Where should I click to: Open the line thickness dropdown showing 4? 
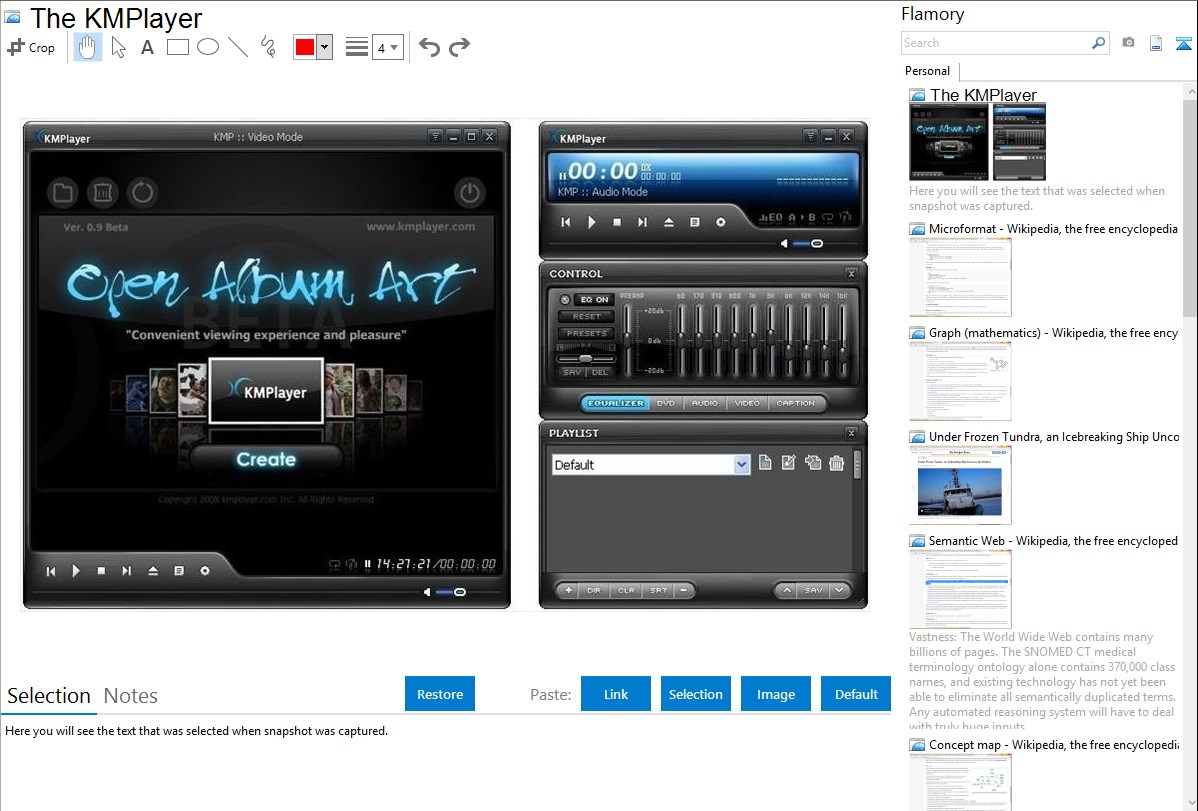387,48
